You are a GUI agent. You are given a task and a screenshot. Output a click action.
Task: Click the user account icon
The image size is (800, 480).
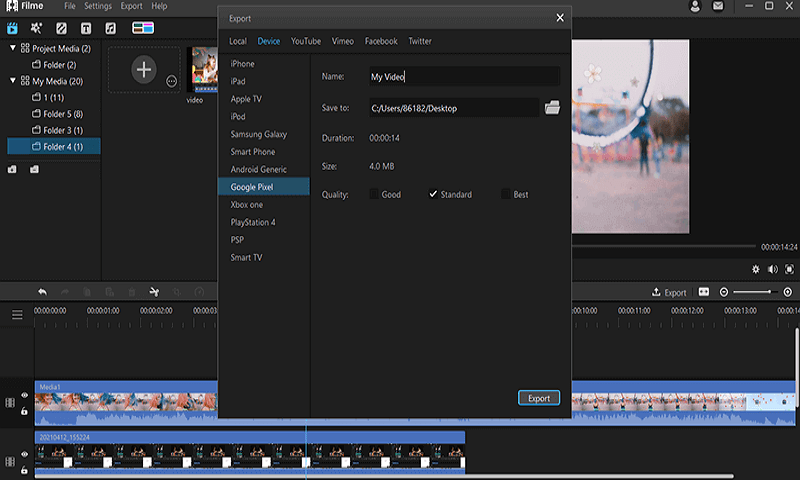coord(695,6)
